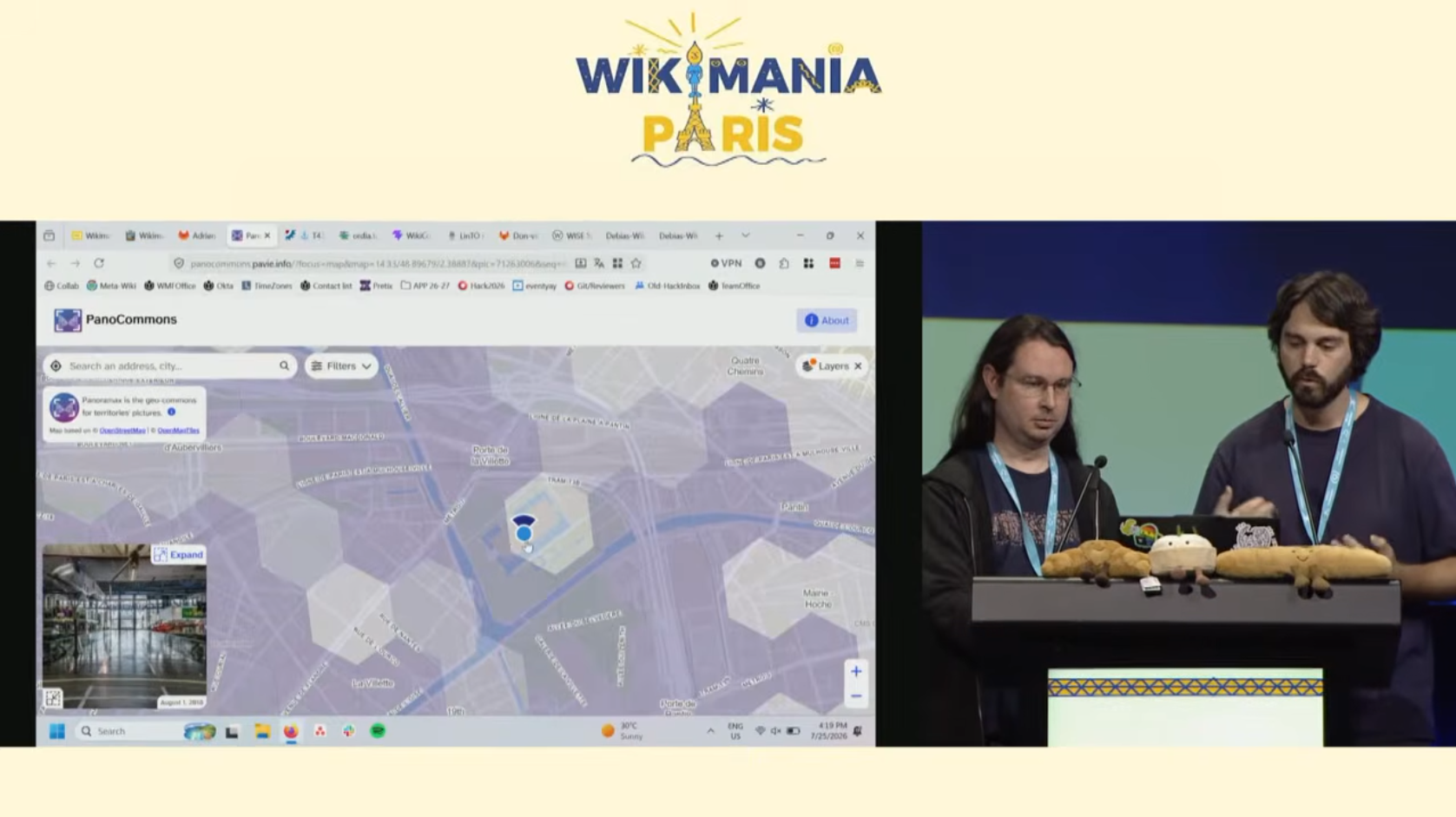Click the geolocate target icon in the search box
This screenshot has width=1456, height=817.
[x=56, y=366]
